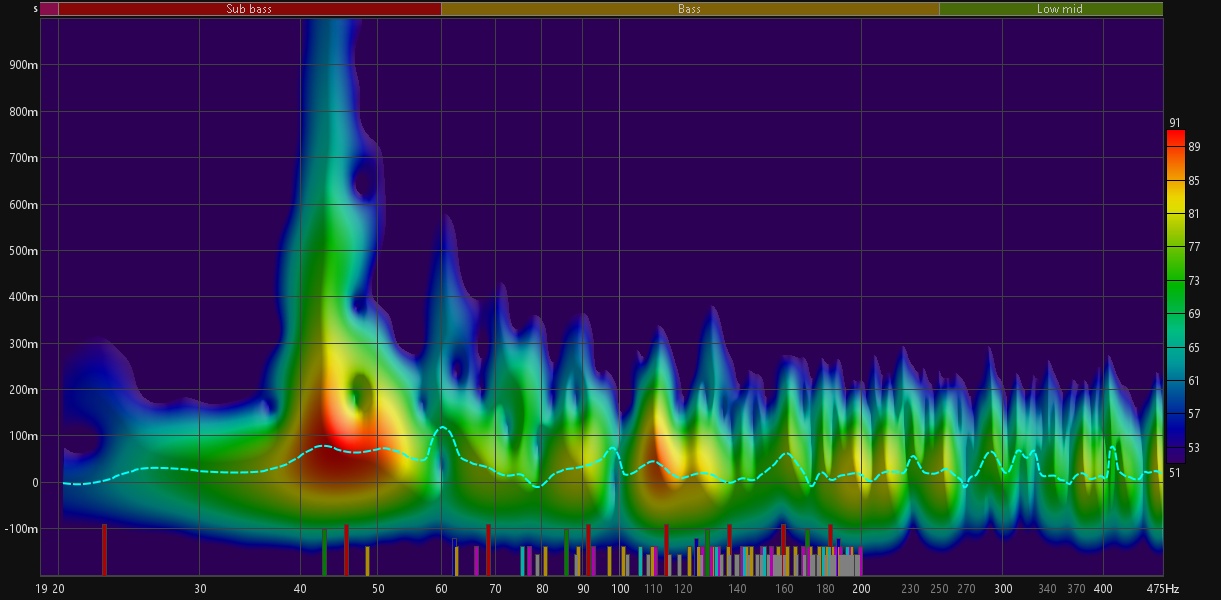Click the red top of the color scale

click(x=1175, y=136)
